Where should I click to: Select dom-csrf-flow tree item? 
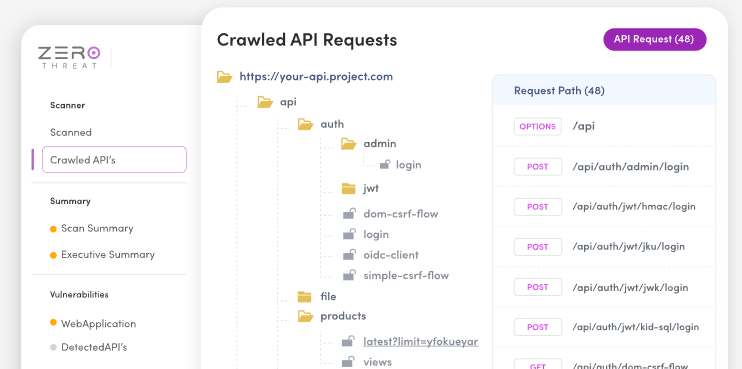[401, 214]
